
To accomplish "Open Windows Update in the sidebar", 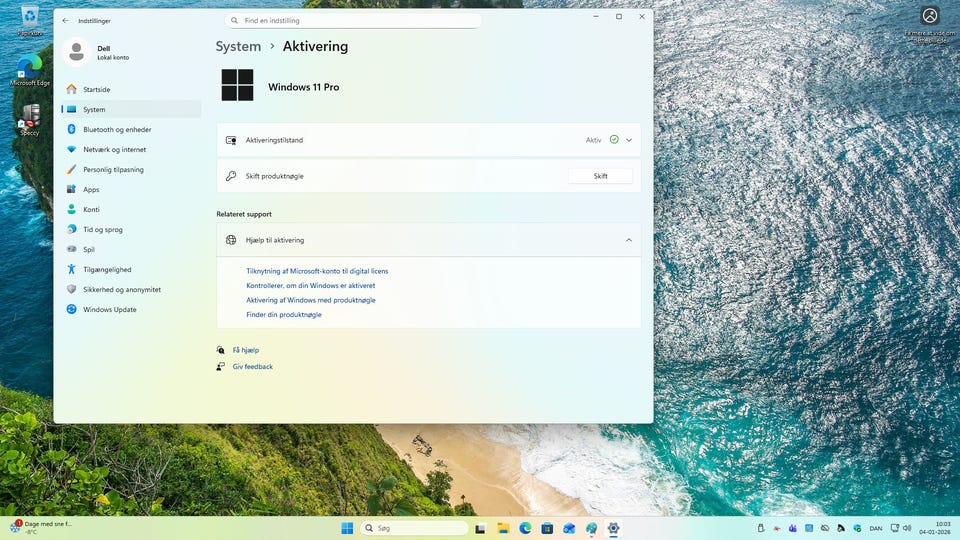I will [x=109, y=309].
